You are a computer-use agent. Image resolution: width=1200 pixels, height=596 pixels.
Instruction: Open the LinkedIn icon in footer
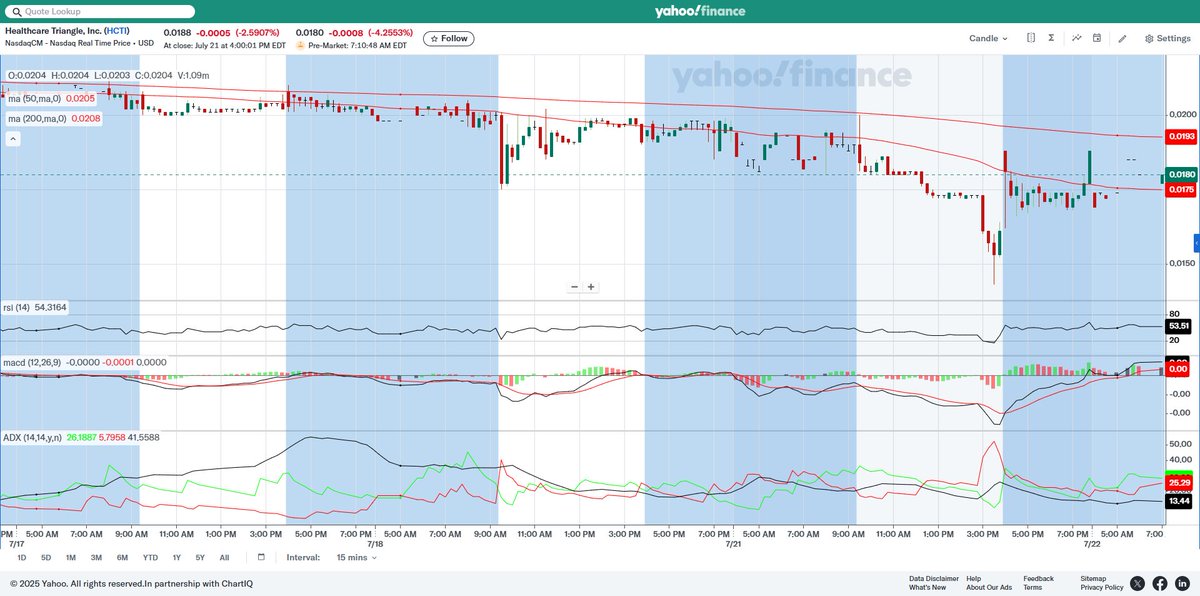pyautogui.click(x=1182, y=583)
